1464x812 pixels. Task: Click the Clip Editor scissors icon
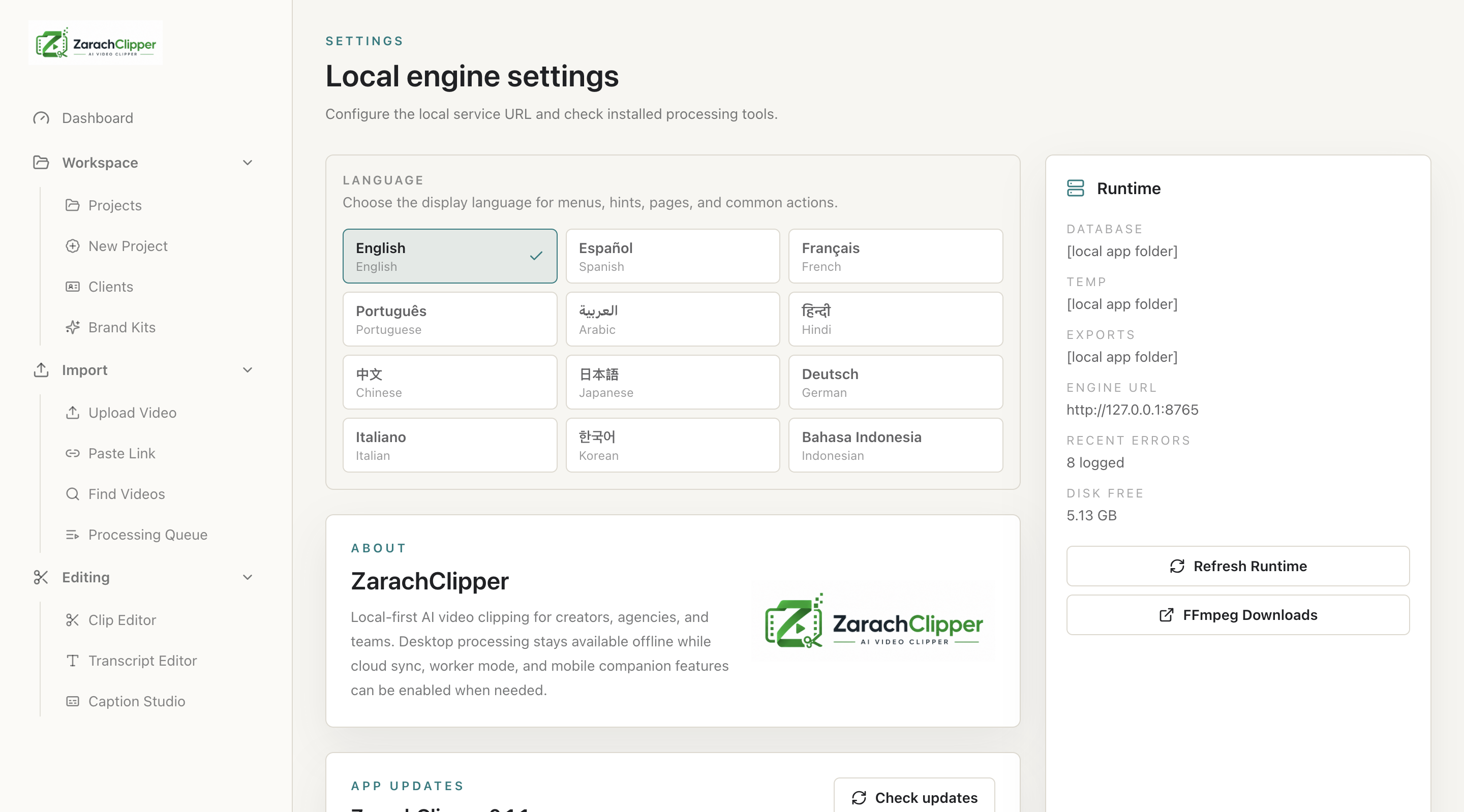pyautogui.click(x=72, y=620)
